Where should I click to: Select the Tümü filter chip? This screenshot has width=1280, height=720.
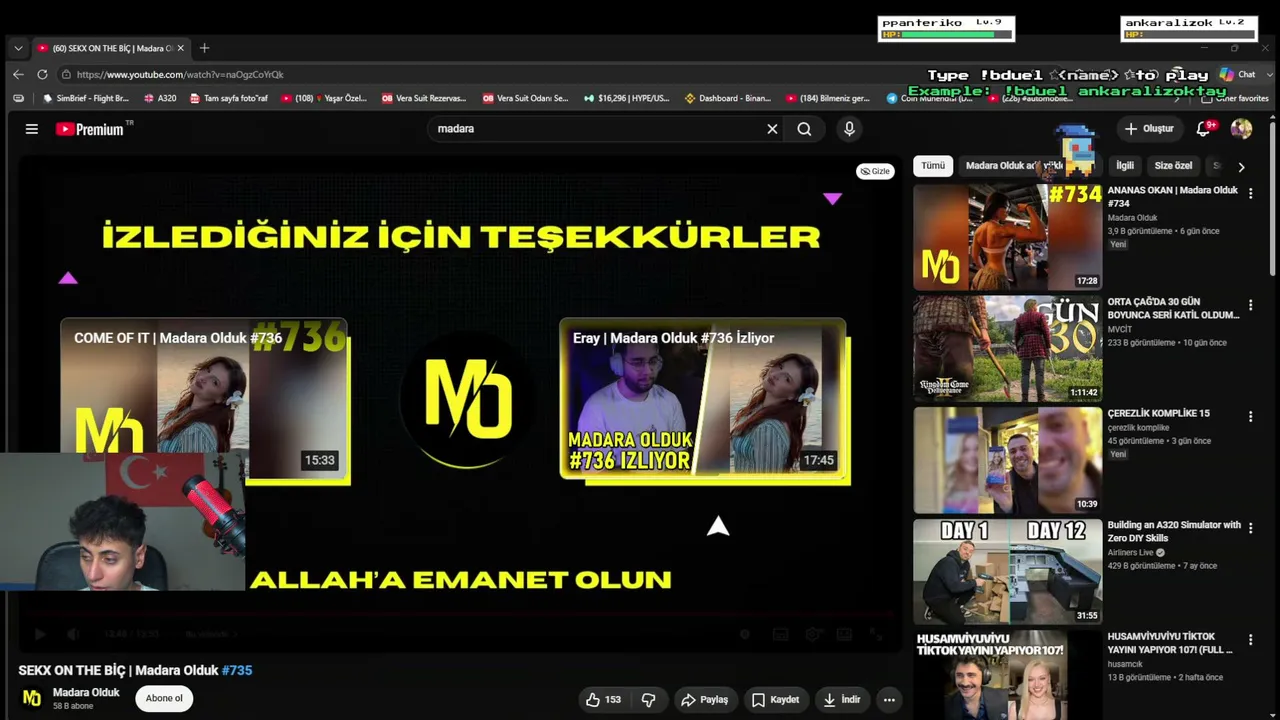point(933,166)
